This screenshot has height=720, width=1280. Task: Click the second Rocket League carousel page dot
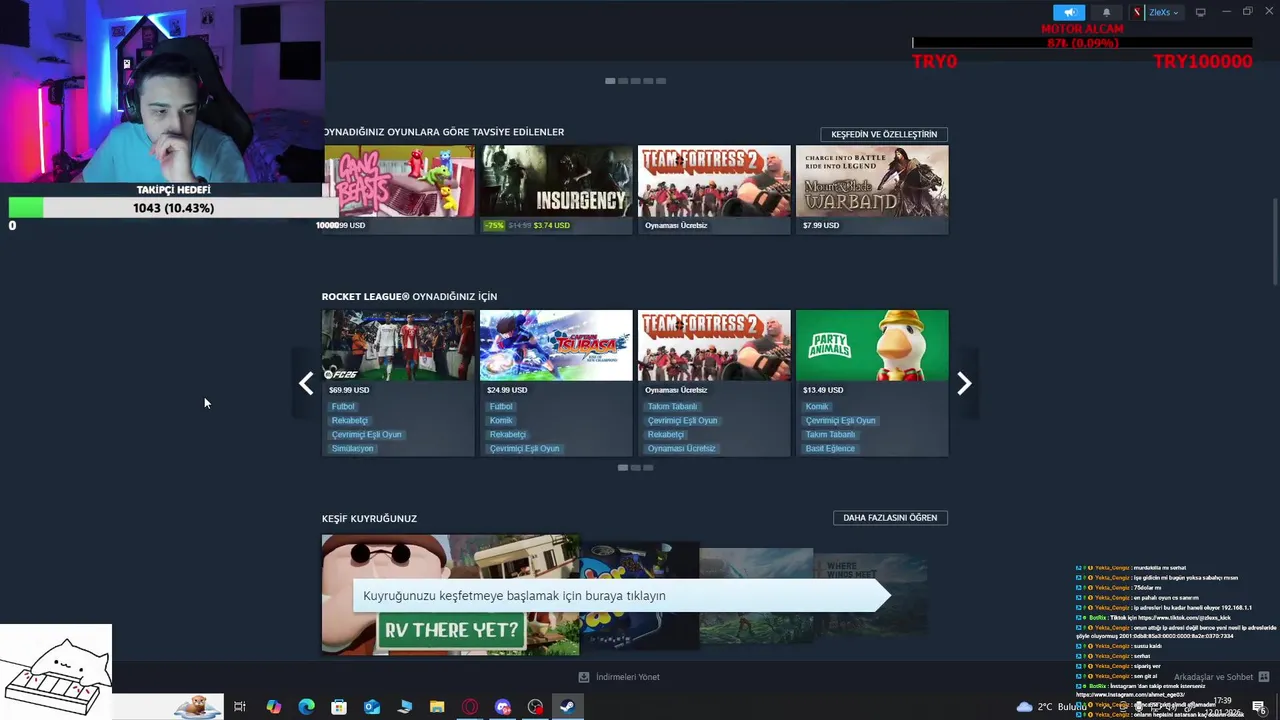click(636, 468)
